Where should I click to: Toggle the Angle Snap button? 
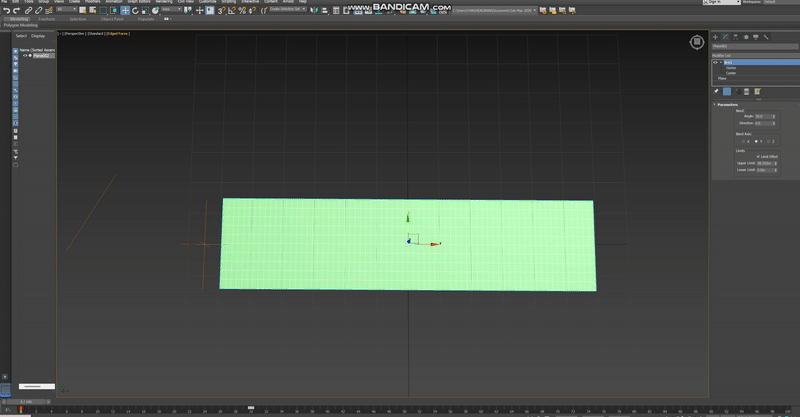tap(232, 10)
